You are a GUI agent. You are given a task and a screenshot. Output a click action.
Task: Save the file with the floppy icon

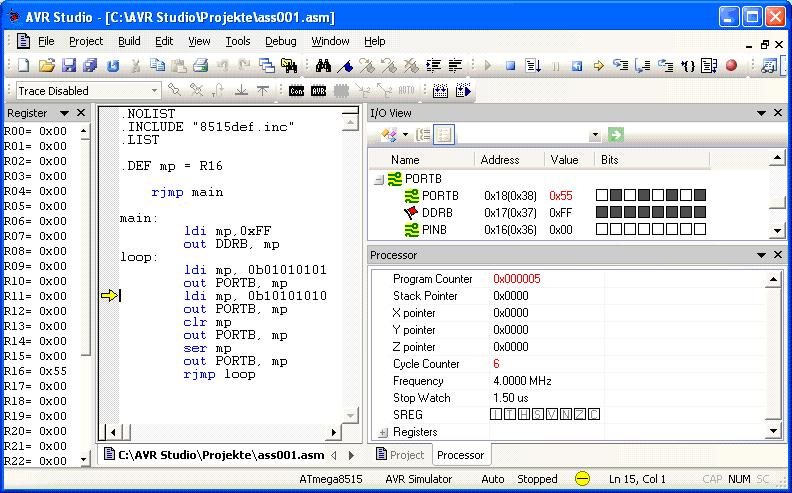tap(69, 65)
